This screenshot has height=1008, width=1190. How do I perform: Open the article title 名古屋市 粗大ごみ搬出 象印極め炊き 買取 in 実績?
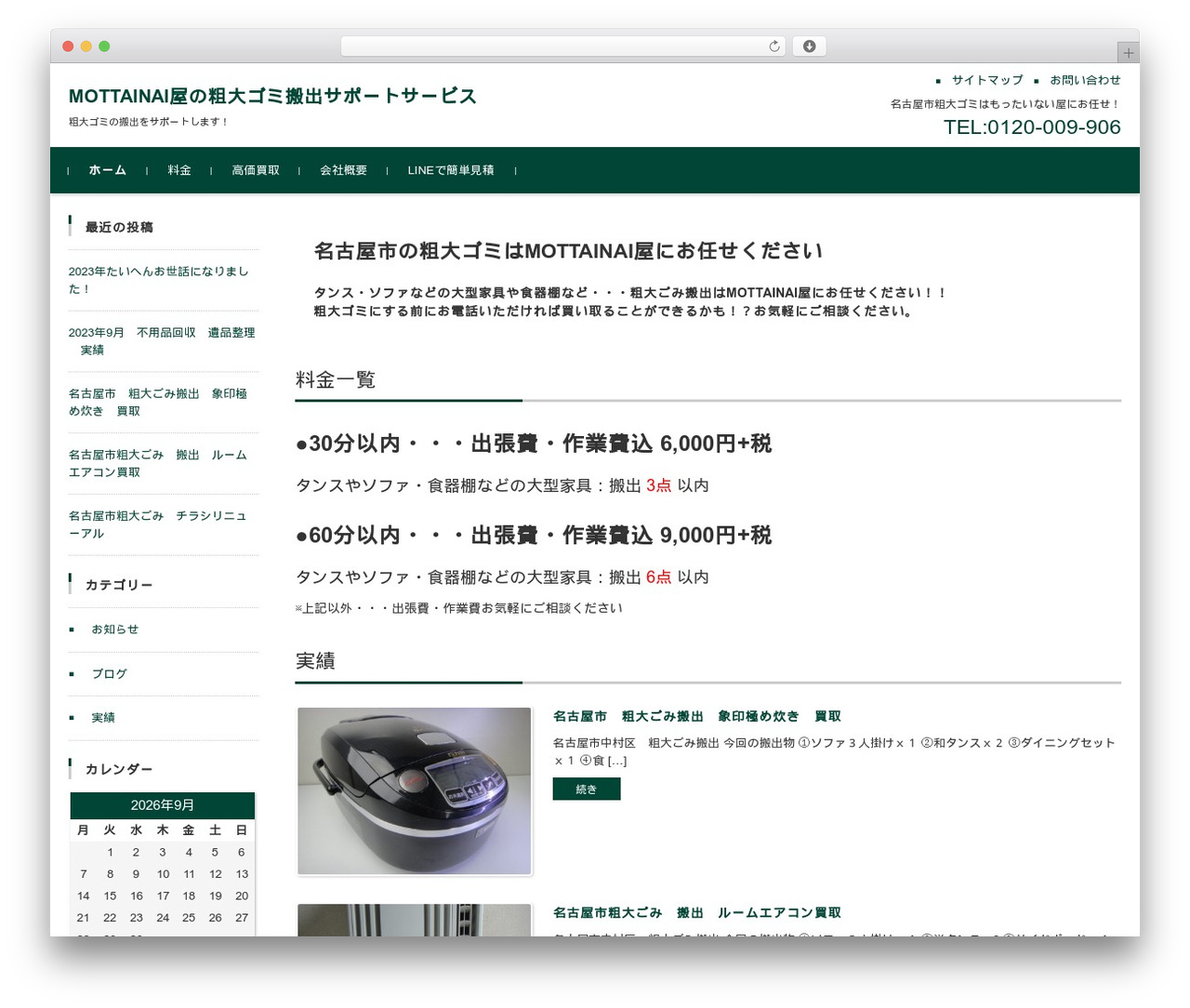pos(697,716)
